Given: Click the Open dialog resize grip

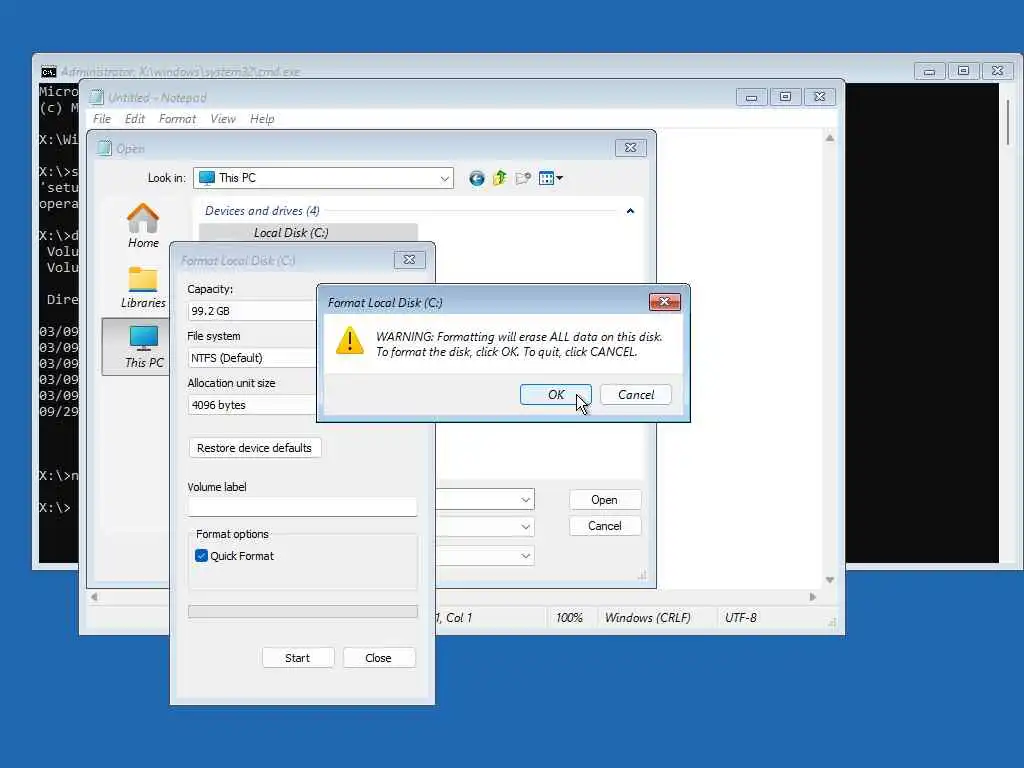Looking at the screenshot, I should click(642, 575).
